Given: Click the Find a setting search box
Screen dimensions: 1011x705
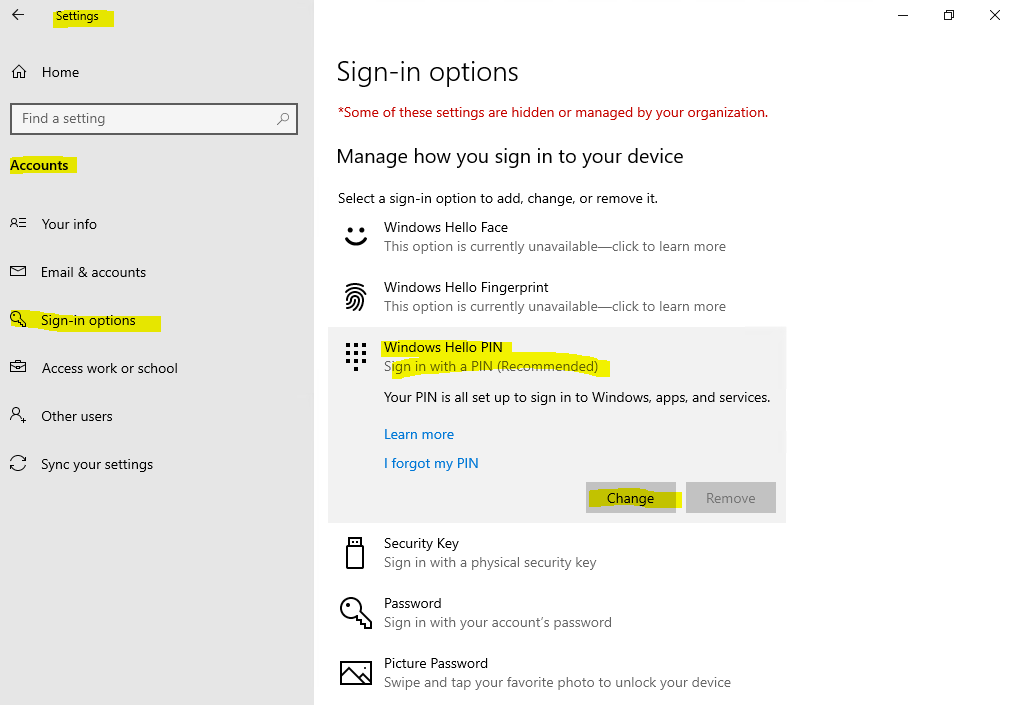Looking at the screenshot, I should [x=153, y=119].
